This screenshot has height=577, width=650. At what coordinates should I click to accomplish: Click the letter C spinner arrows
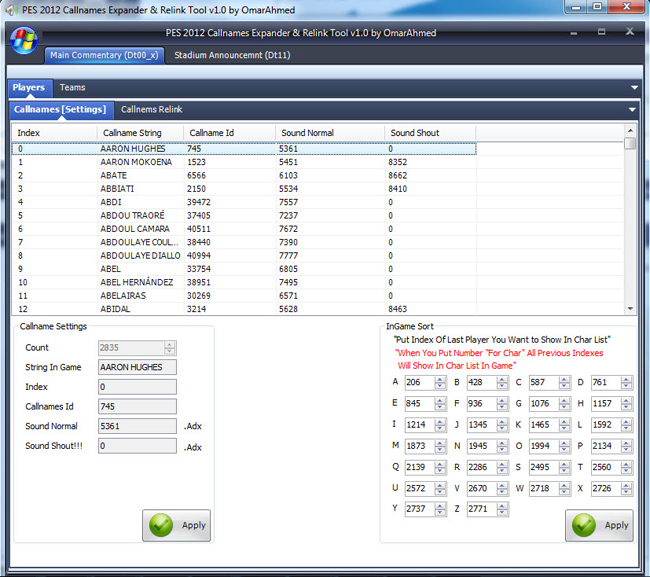(565, 383)
